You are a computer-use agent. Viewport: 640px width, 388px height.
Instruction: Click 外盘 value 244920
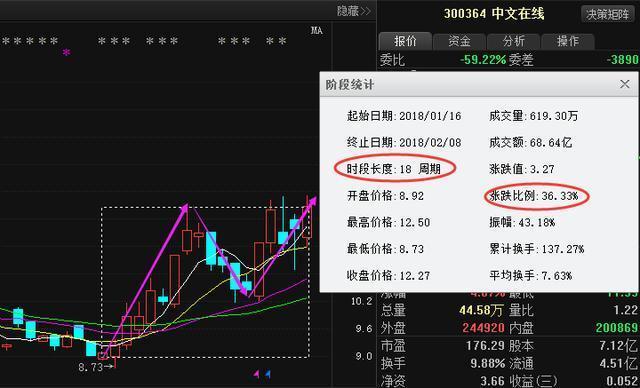pyautogui.click(x=483, y=328)
